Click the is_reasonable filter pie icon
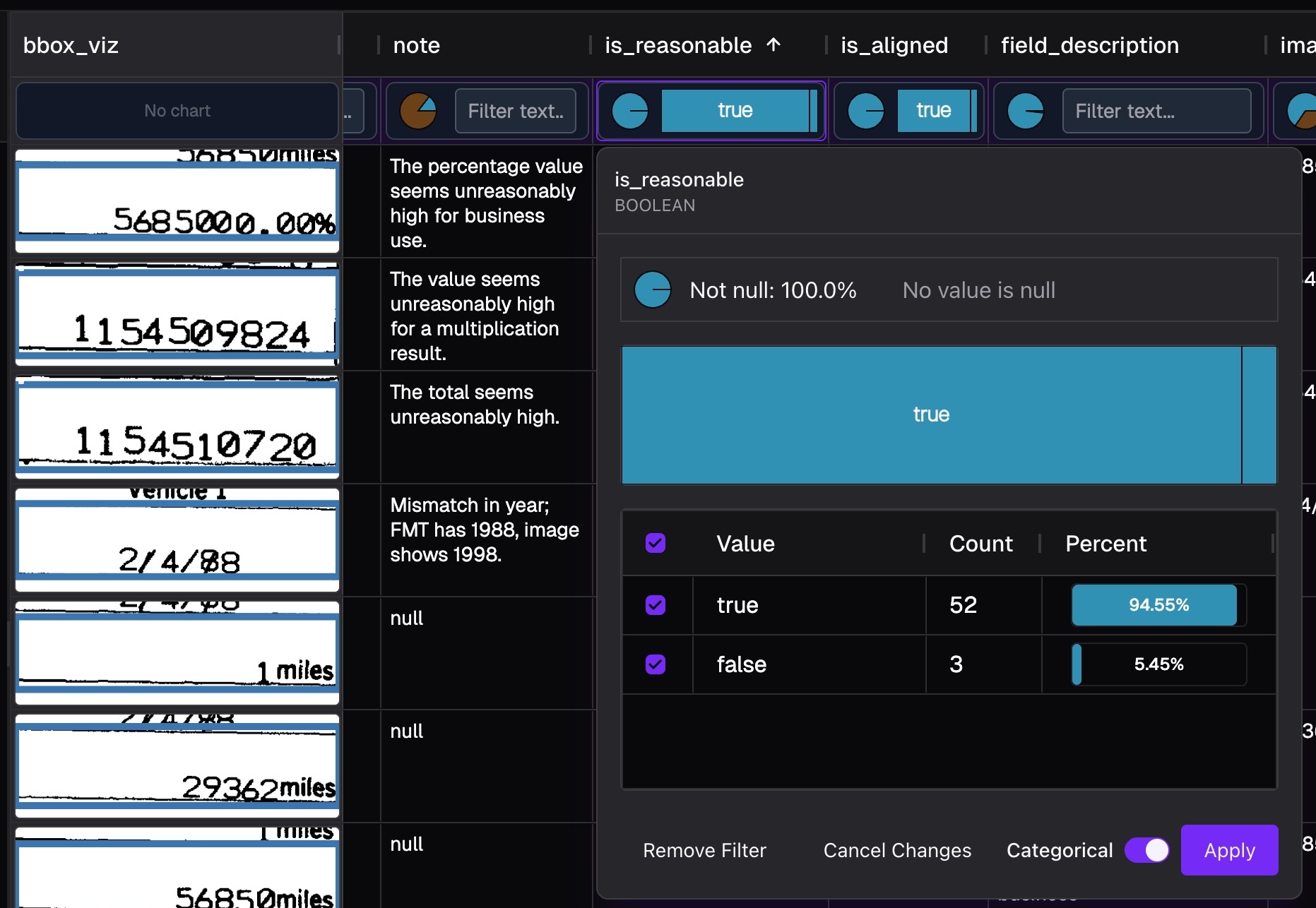Viewport: 1316px width, 908px height. point(629,111)
